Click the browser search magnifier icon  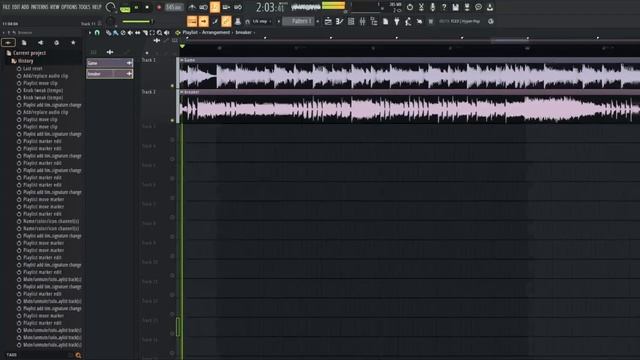[x=78, y=355]
